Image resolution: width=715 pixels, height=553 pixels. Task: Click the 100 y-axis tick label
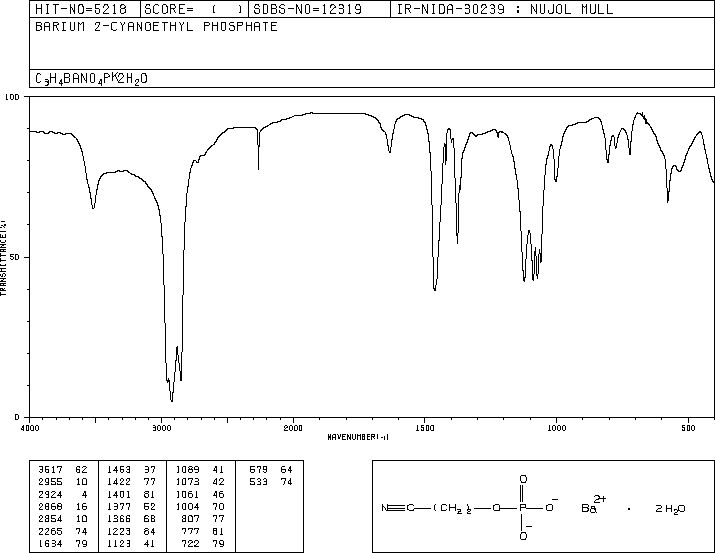(13, 97)
